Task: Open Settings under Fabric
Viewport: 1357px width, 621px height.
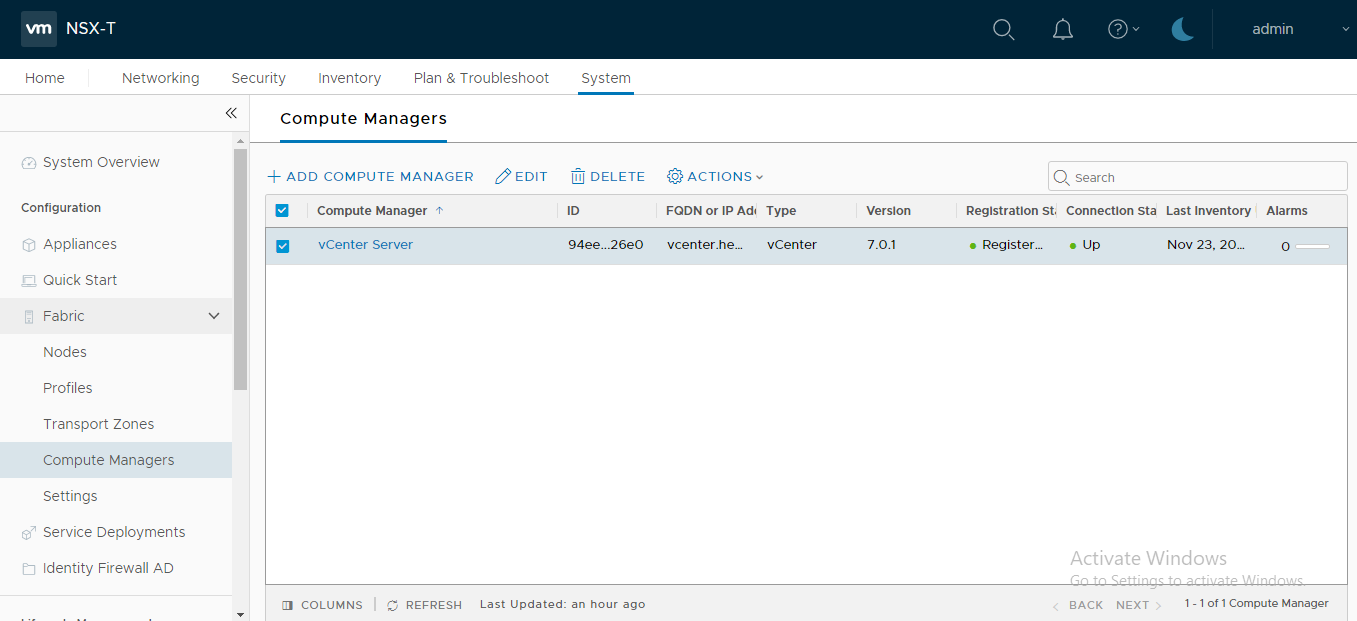Action: point(70,496)
